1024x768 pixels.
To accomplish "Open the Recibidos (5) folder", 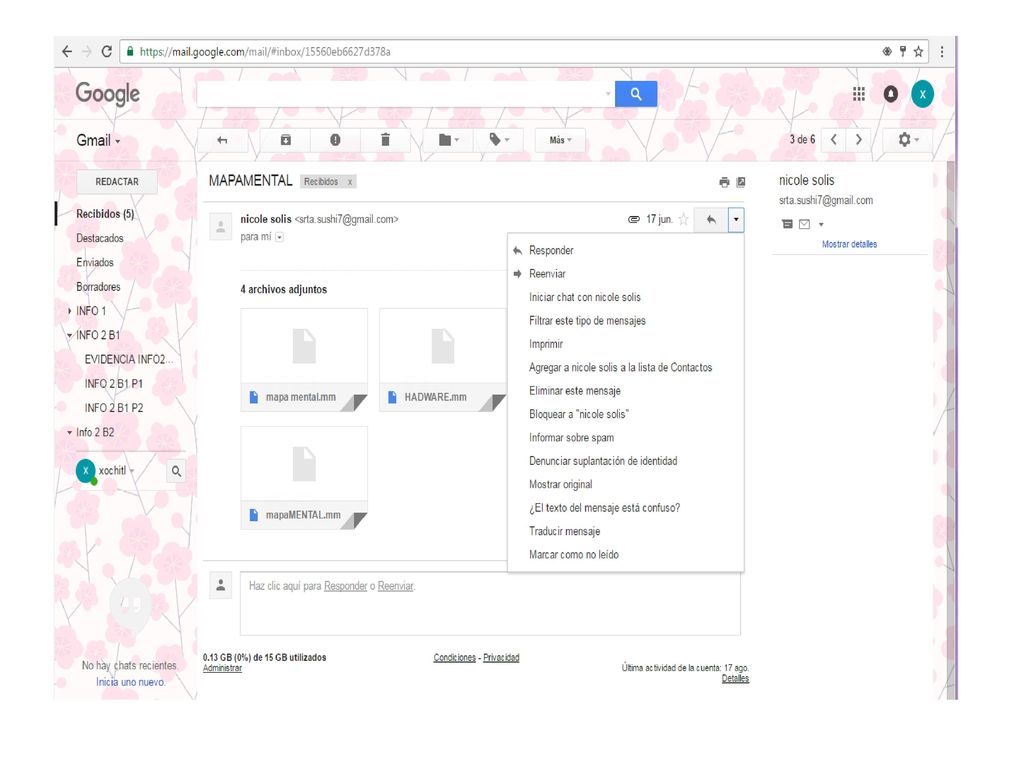I will tap(105, 214).
